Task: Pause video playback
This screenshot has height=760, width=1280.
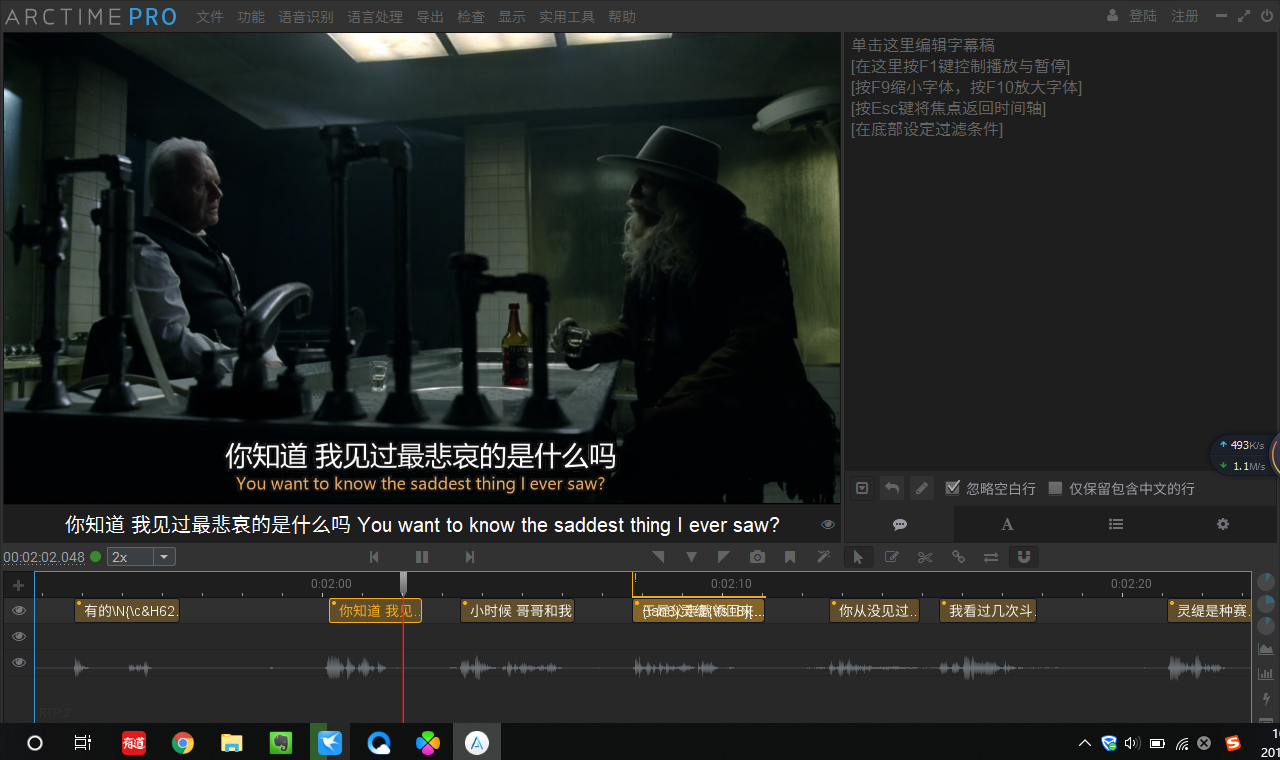Action: tap(422, 557)
